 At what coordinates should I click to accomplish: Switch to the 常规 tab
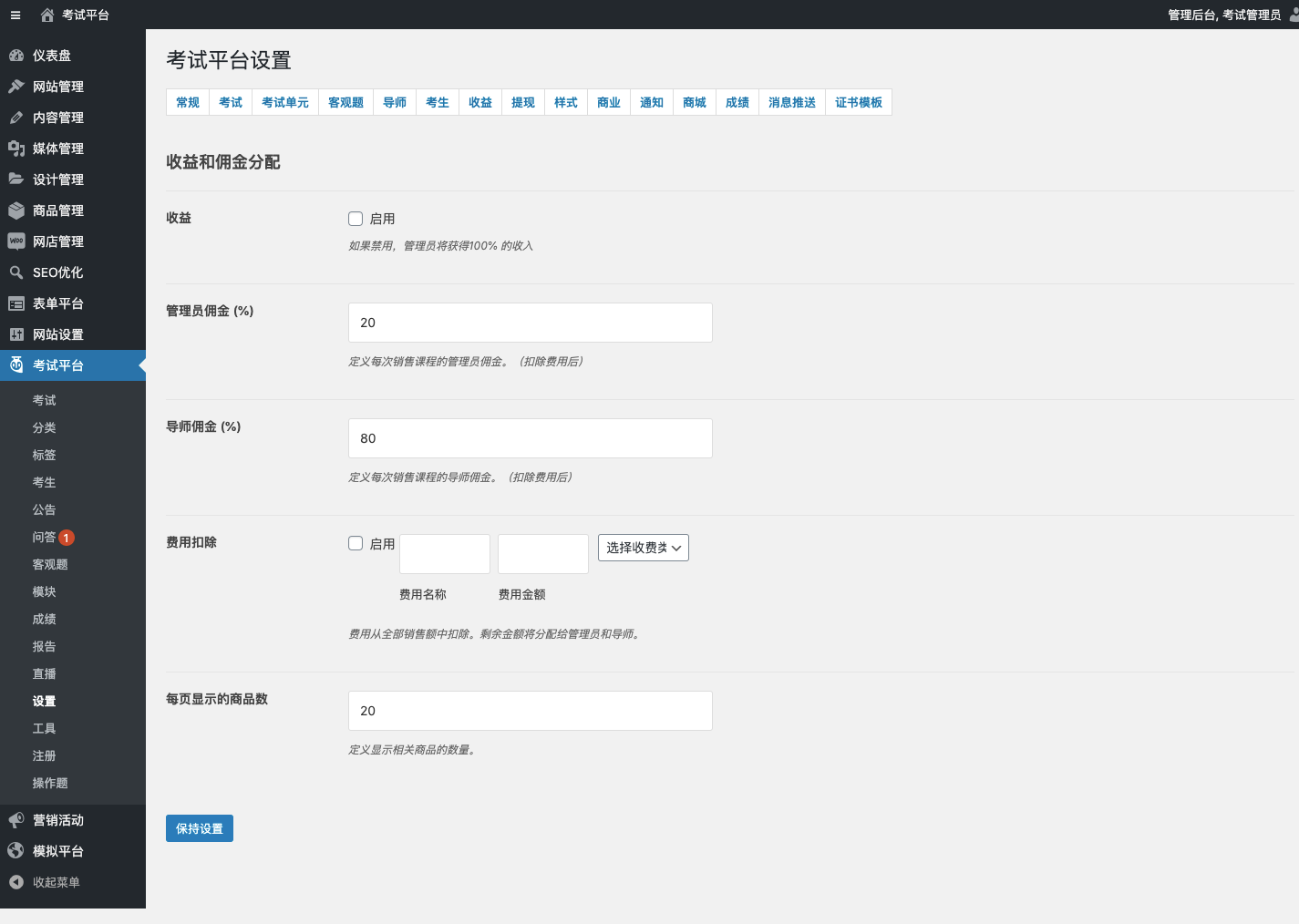pyautogui.click(x=188, y=102)
